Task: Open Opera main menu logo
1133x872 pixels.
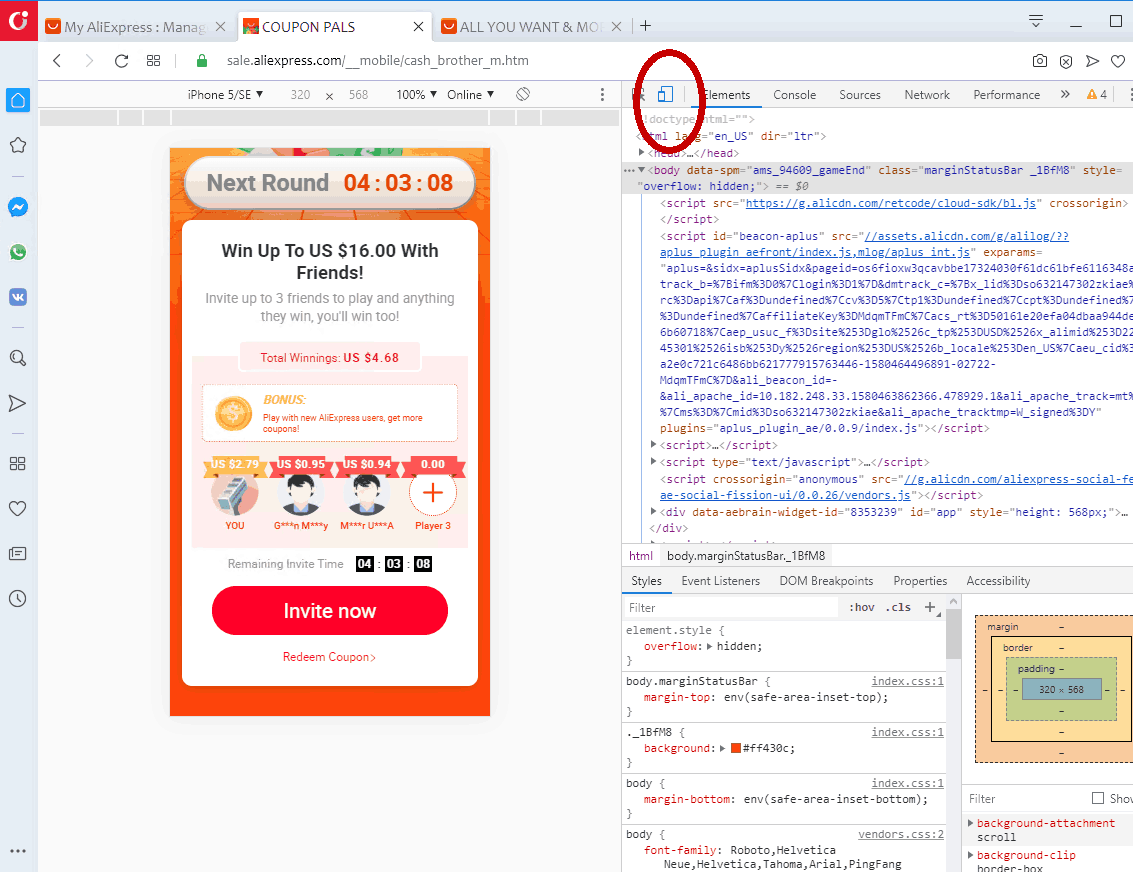Action: [x=18, y=20]
